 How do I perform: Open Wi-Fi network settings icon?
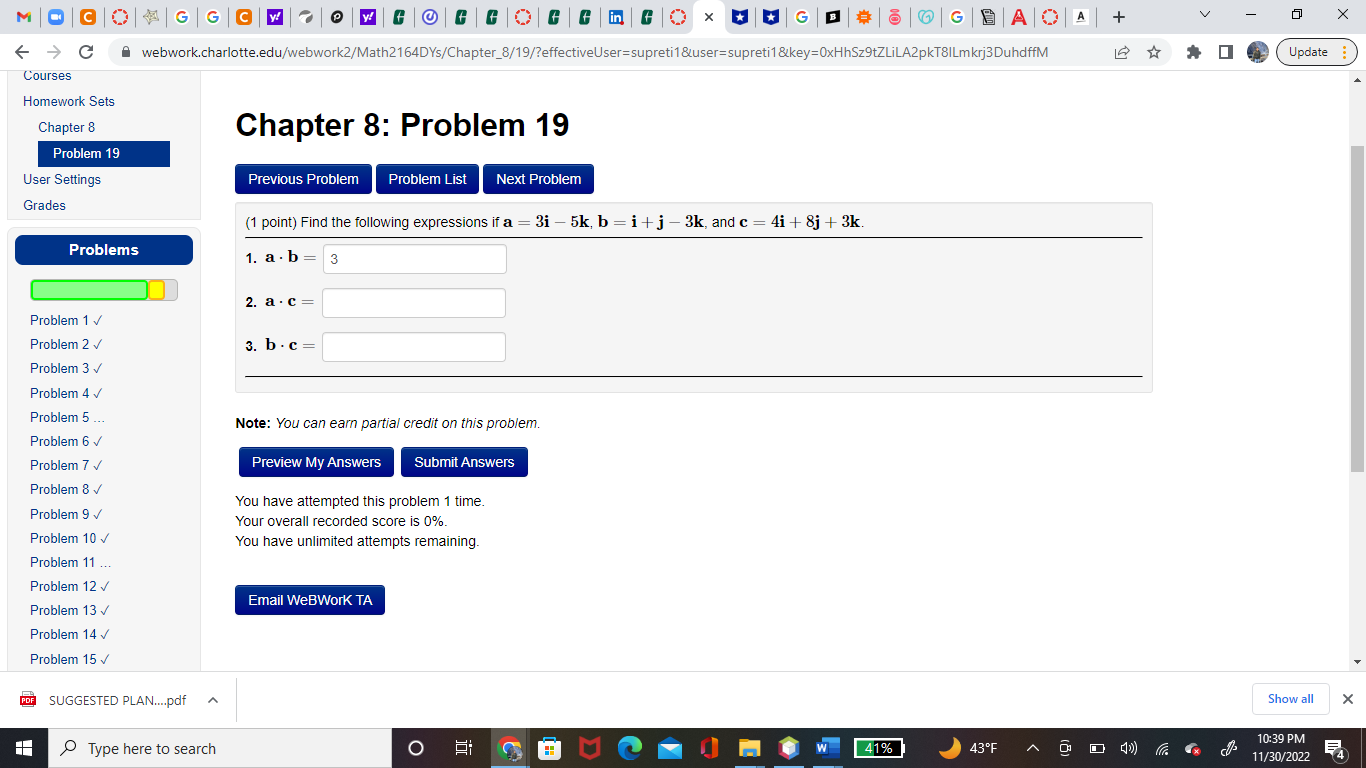pos(1162,748)
